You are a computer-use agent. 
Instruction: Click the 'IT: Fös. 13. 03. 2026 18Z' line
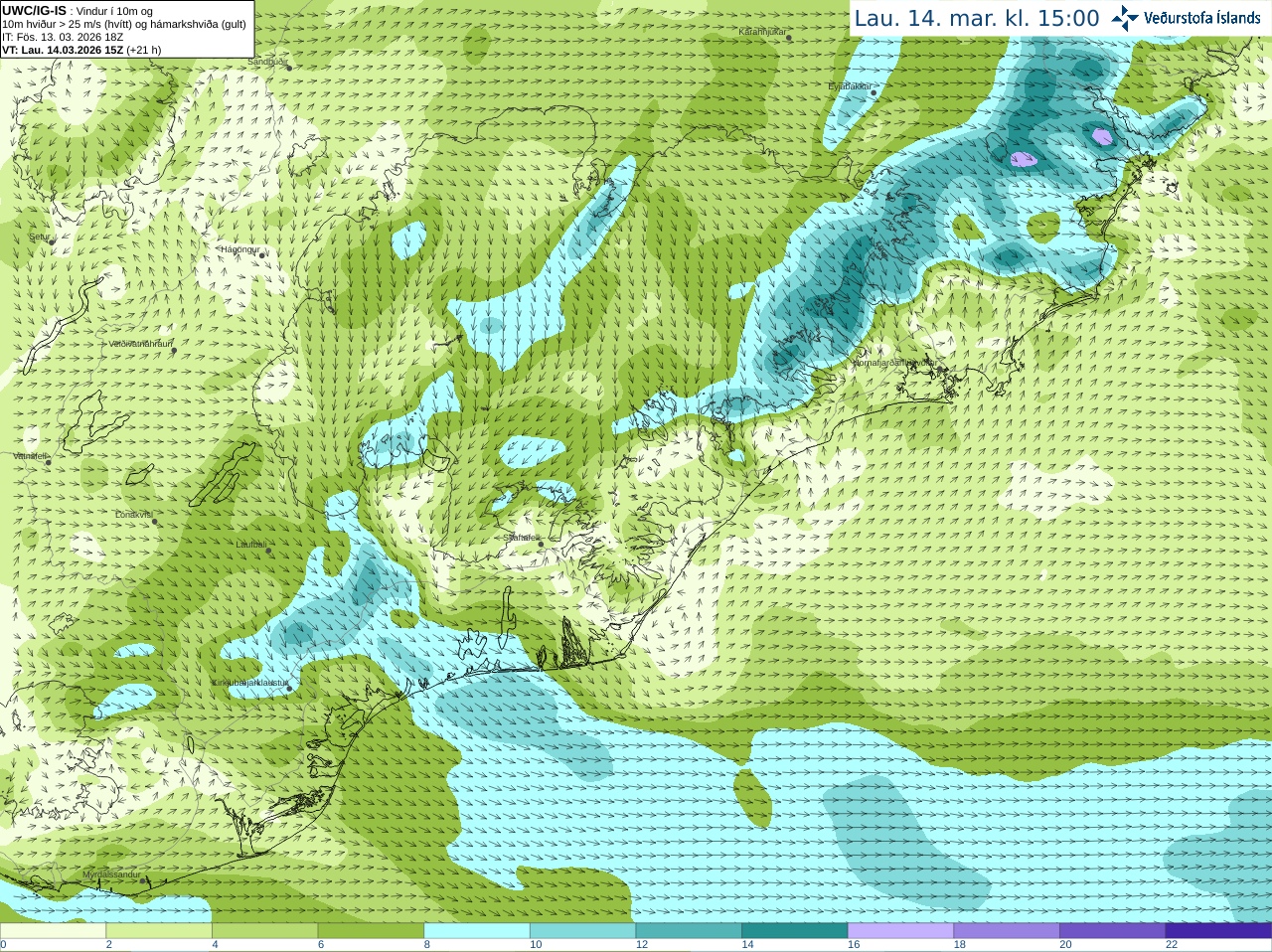63,37
